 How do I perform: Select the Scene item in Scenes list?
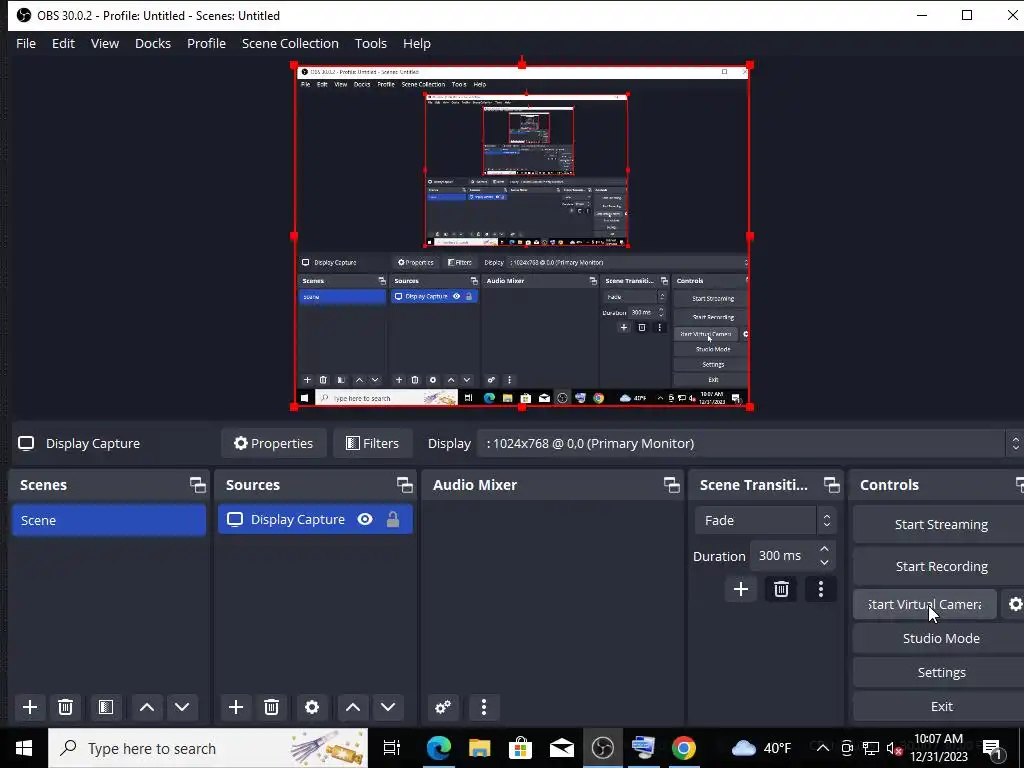point(109,520)
